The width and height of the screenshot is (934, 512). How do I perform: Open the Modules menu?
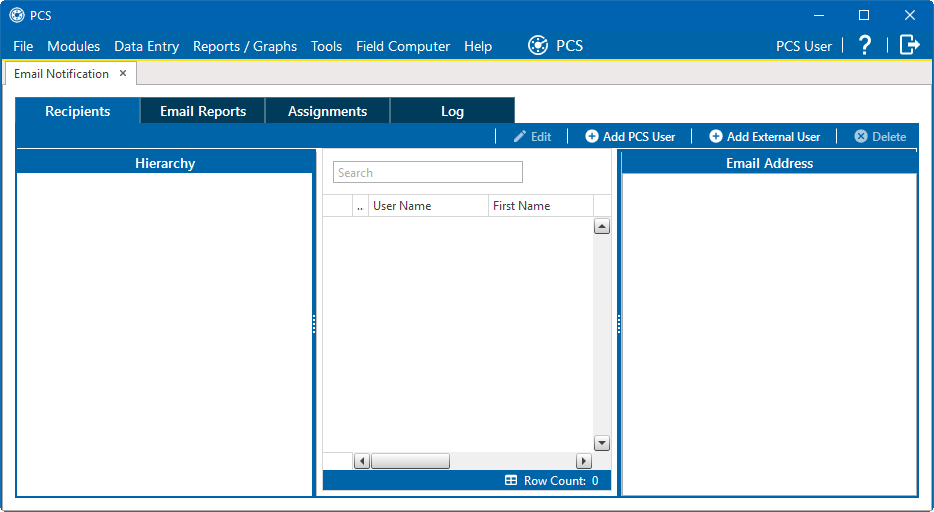click(x=73, y=46)
